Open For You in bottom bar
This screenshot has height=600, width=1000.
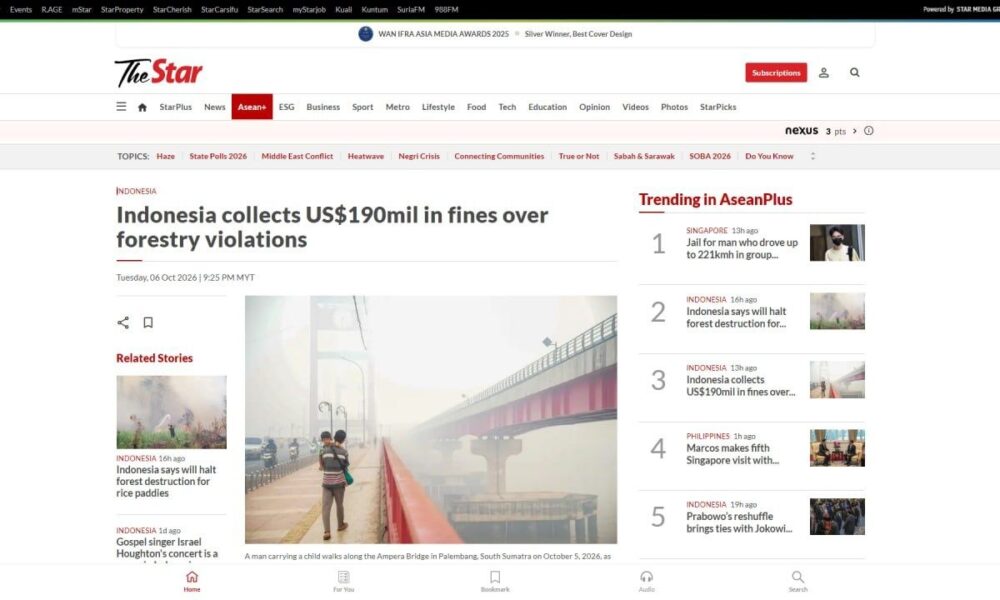tap(344, 581)
